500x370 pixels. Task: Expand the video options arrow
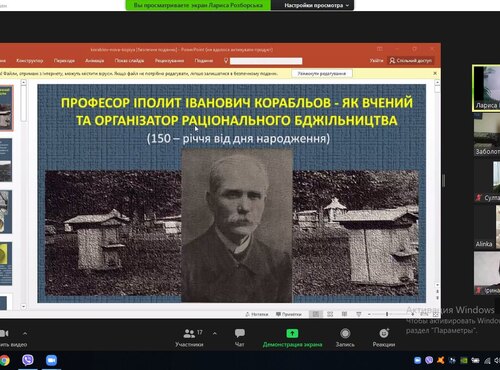point(25,333)
